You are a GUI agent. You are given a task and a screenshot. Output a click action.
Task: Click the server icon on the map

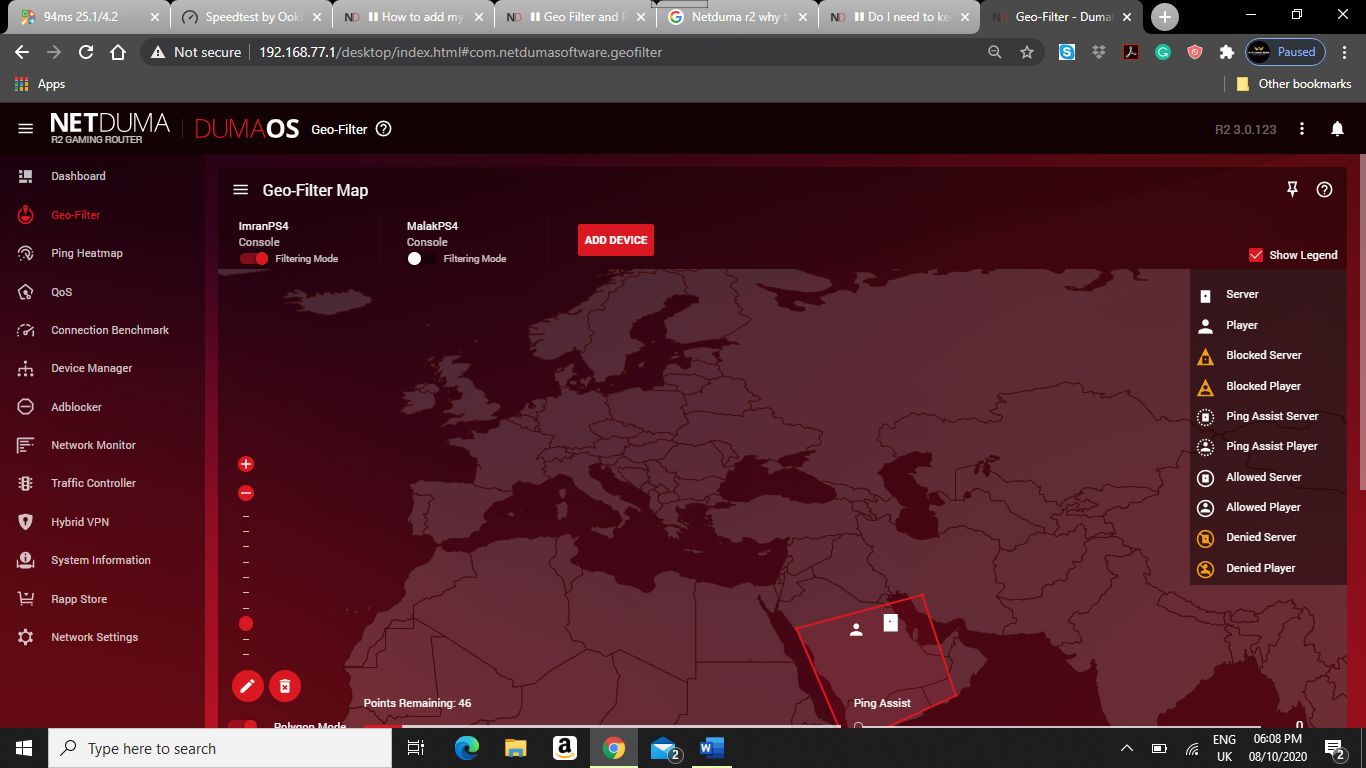[x=890, y=623]
